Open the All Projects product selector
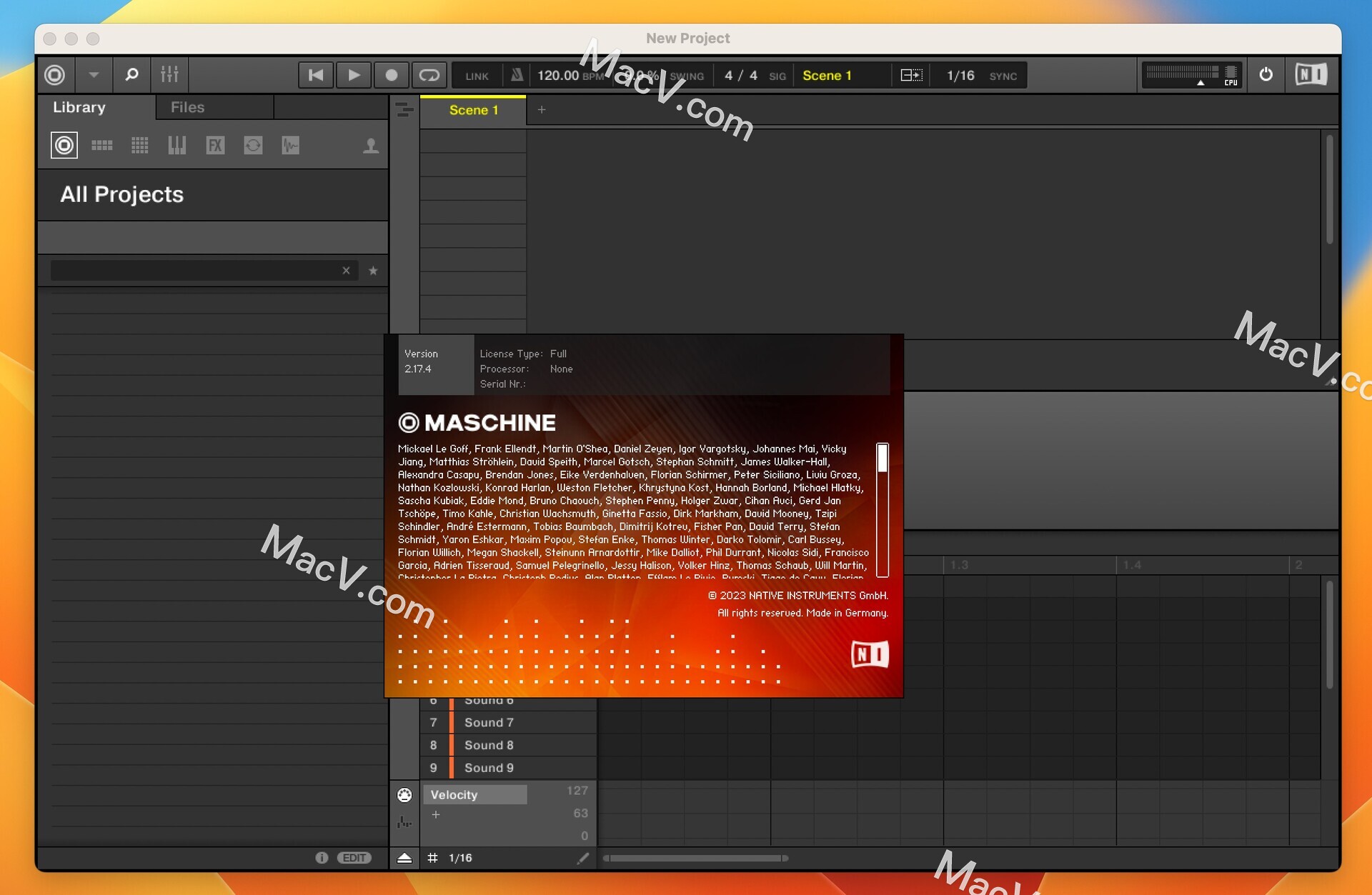Screen dimensions: 1372x895 tap(212, 194)
